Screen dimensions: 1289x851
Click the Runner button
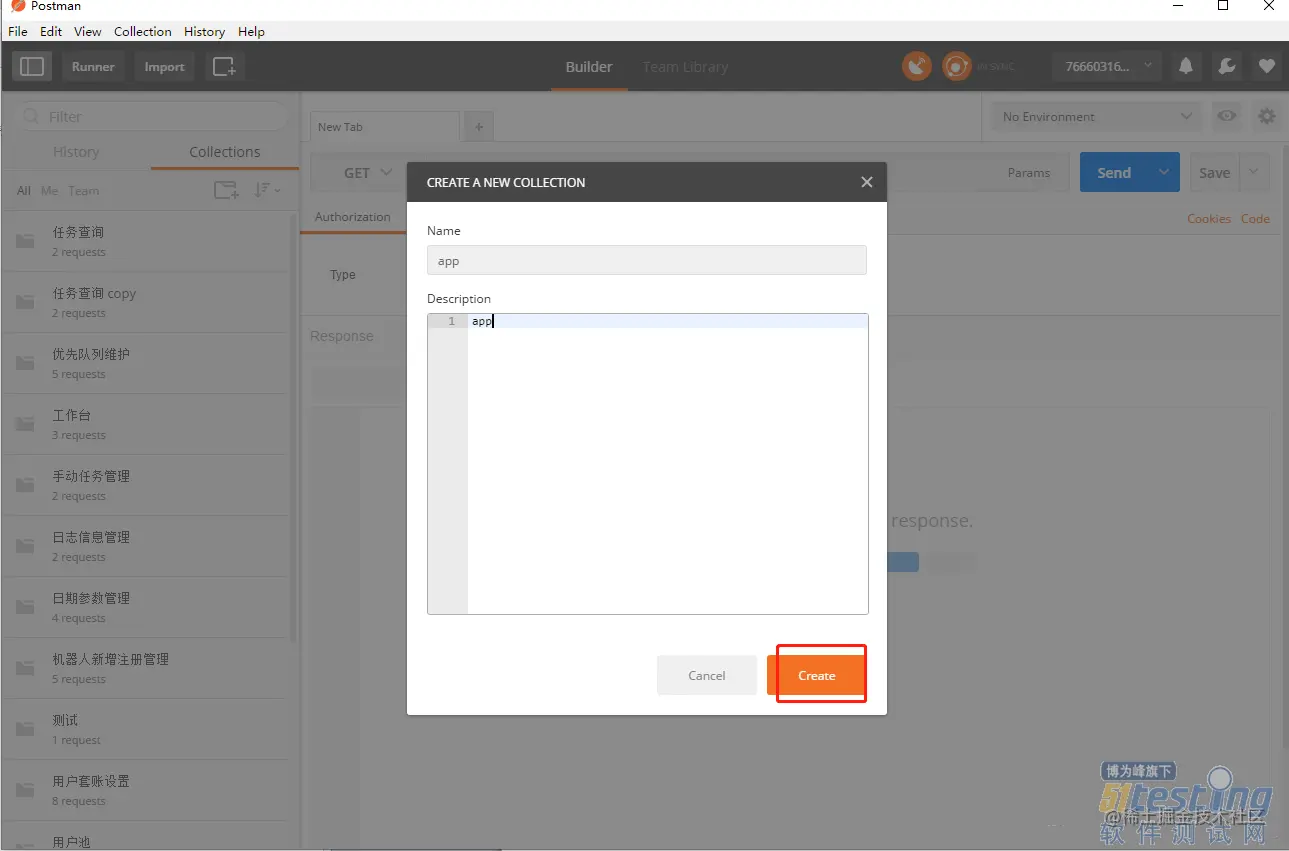pos(93,67)
